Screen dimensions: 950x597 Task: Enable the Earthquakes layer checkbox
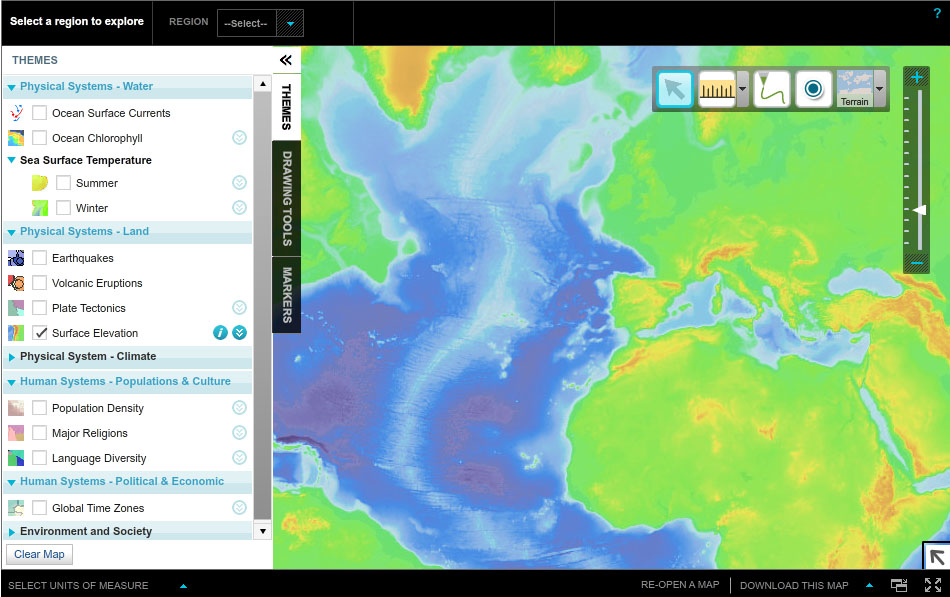tap(40, 258)
